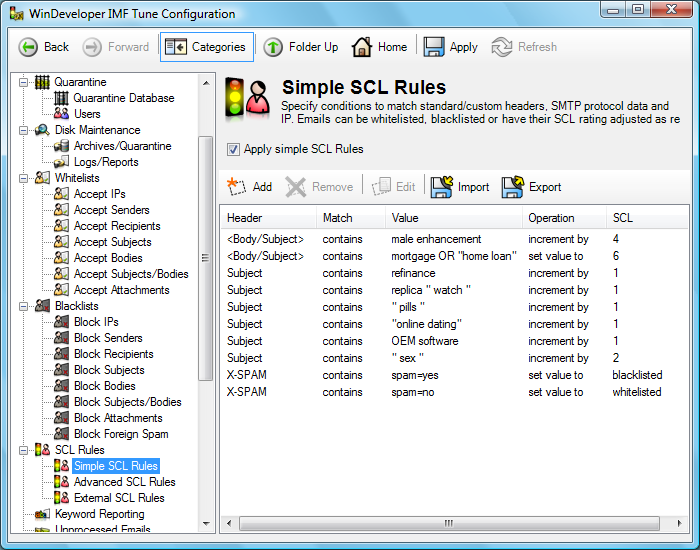700x550 pixels.
Task: Select the "male enhancement" rule row
Action: pos(454,239)
